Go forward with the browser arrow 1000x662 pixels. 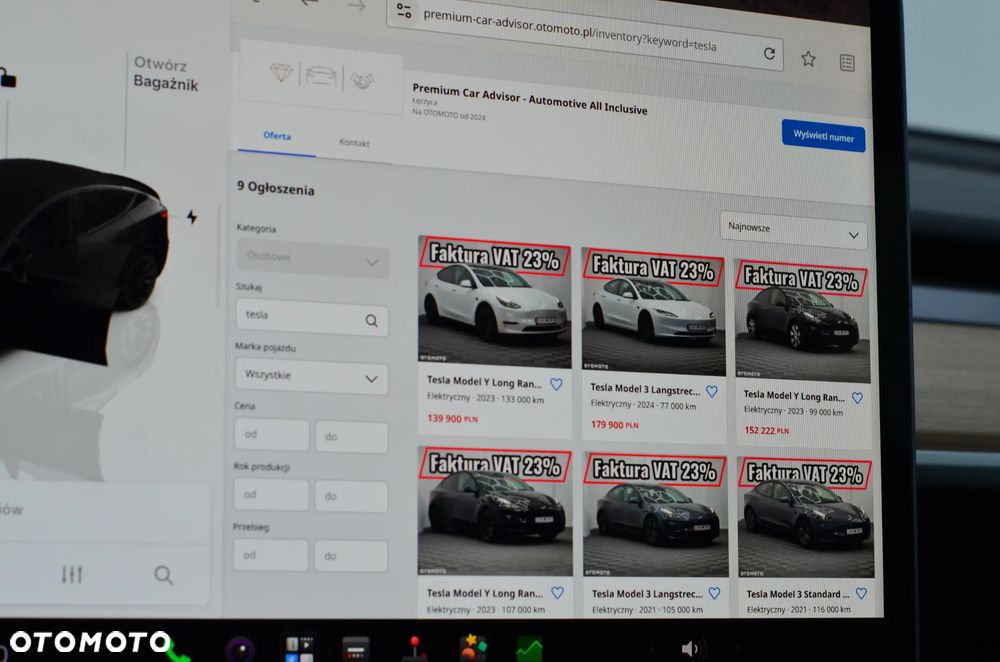[x=357, y=6]
